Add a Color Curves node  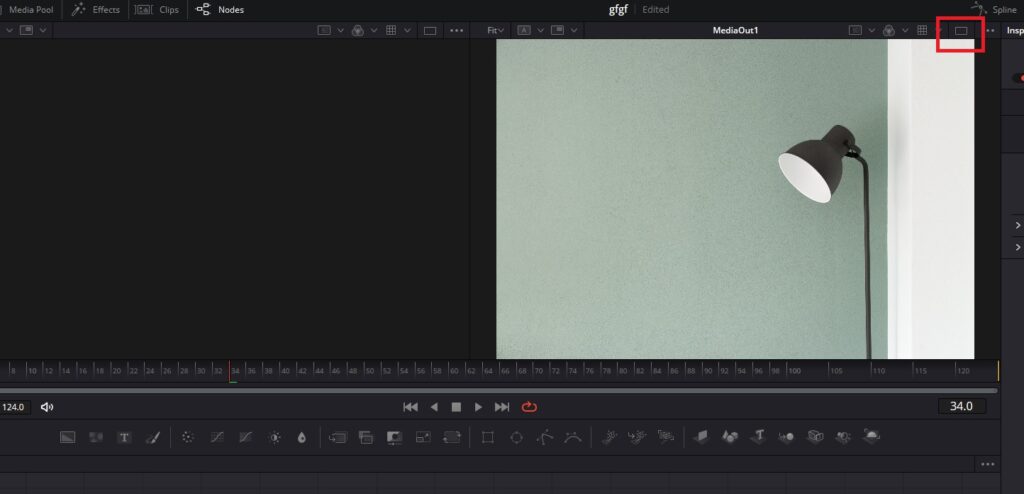pyautogui.click(x=217, y=437)
